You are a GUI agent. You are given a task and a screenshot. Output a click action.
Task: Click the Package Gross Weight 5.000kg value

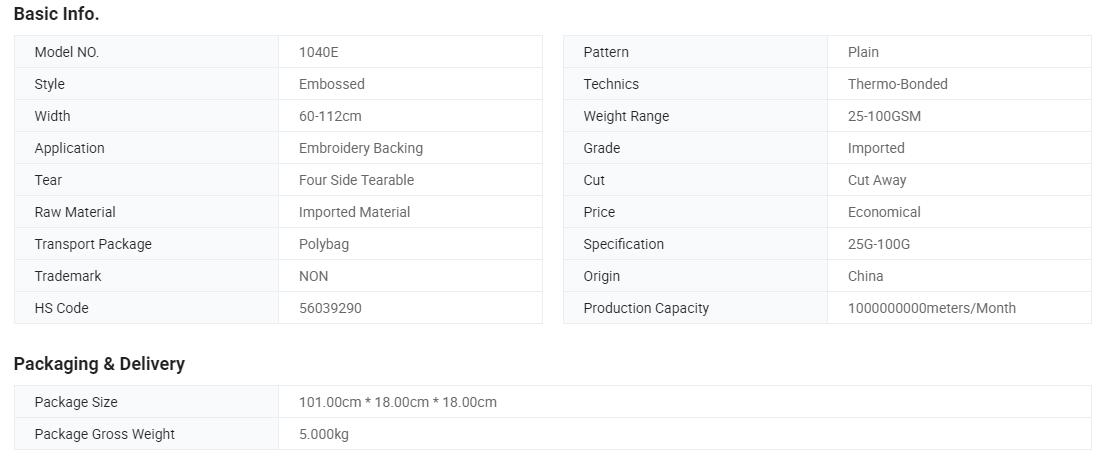coord(323,435)
